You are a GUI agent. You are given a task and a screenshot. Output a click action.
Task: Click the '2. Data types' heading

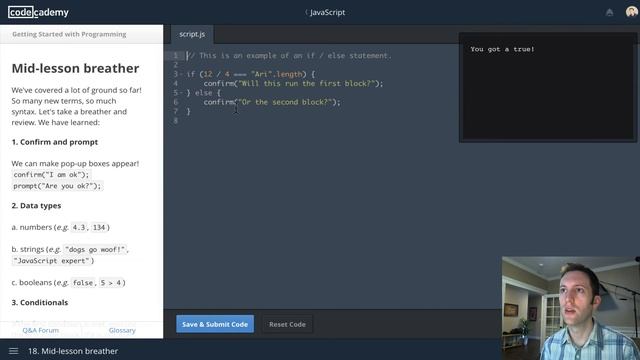coord(36,206)
